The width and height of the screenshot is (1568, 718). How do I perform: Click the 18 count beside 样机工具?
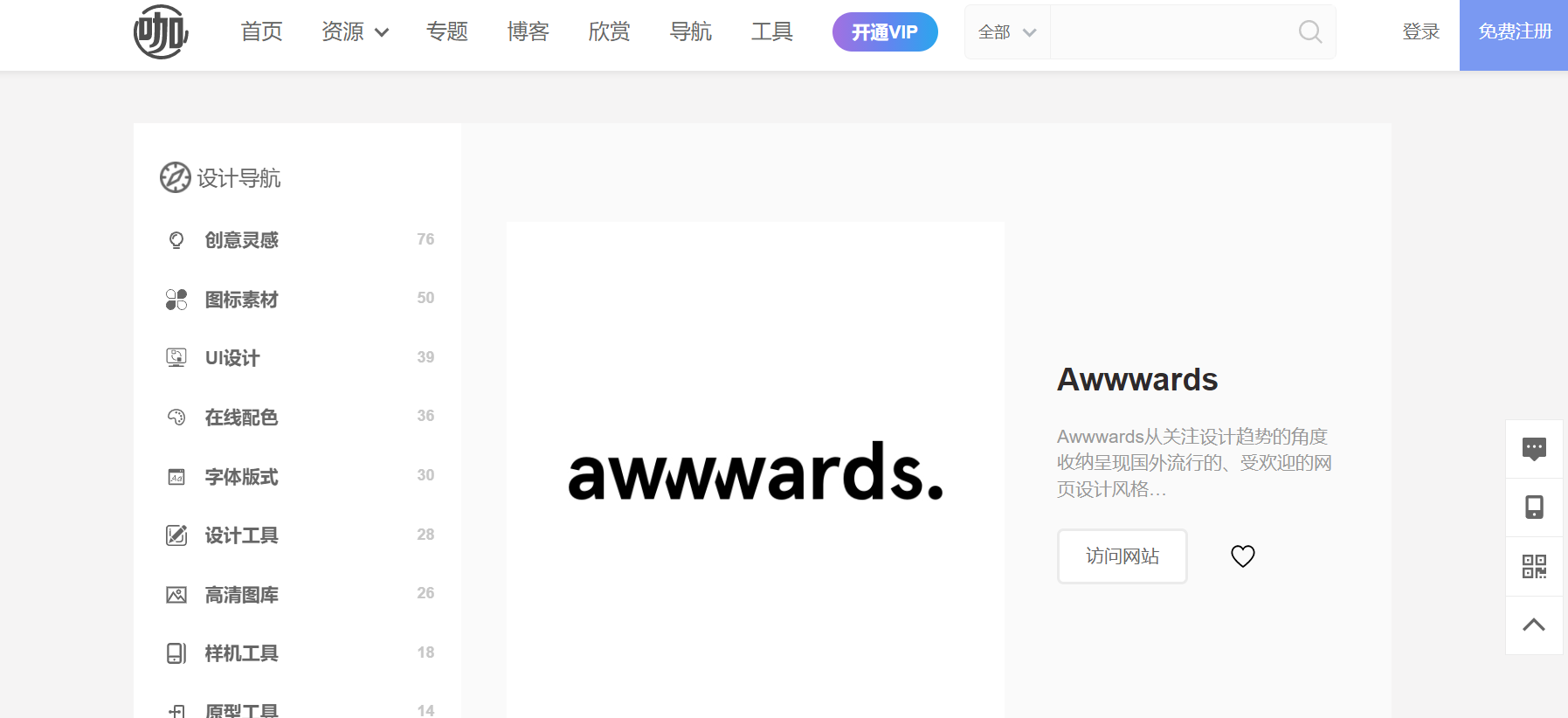point(425,652)
